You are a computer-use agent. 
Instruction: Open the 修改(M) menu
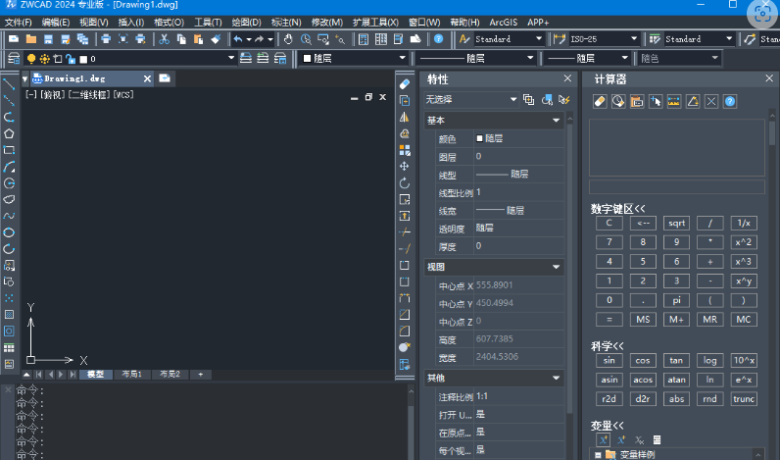[327, 22]
